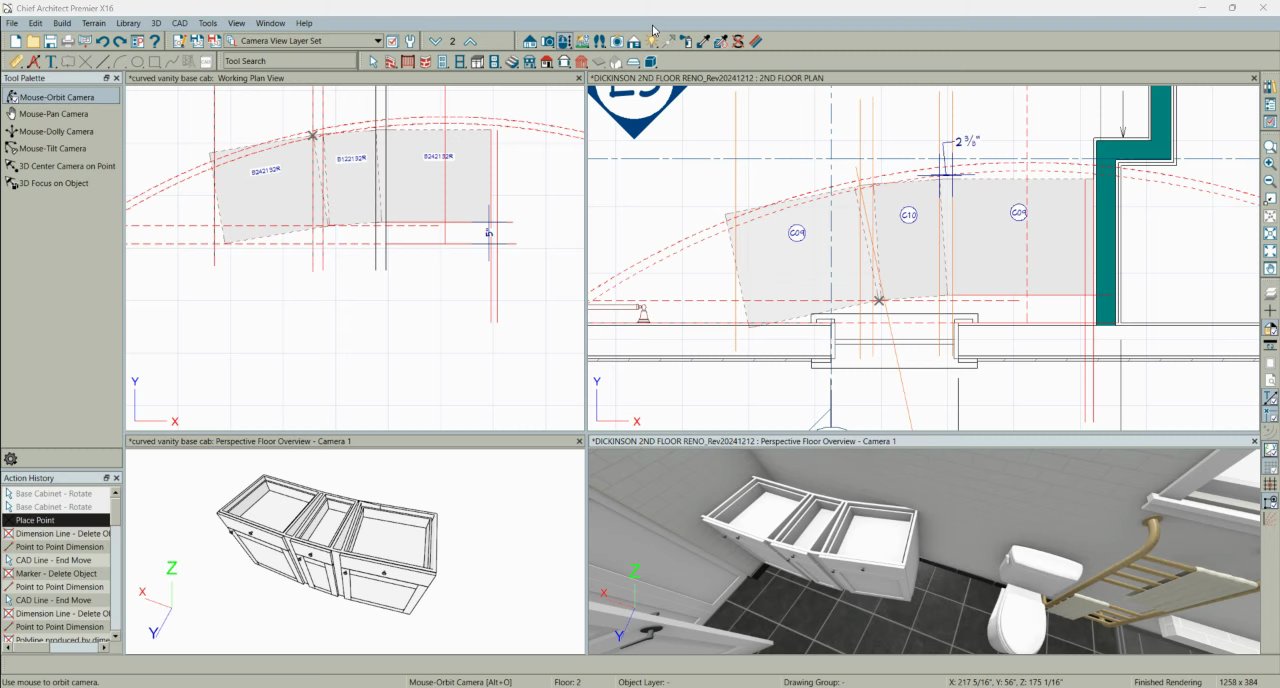Select the Stairs tool icon
Viewport: 1280px width, 688px height.
pos(512,62)
